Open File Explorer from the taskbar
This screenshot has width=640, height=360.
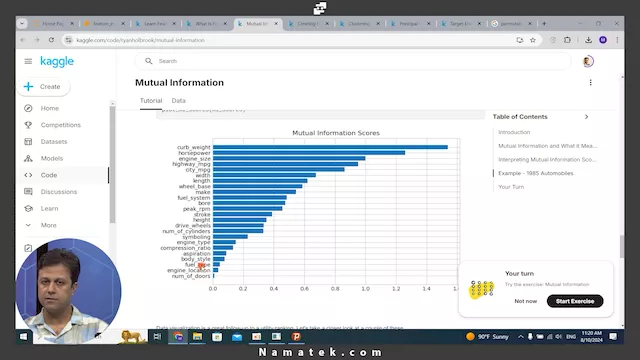[198, 337]
